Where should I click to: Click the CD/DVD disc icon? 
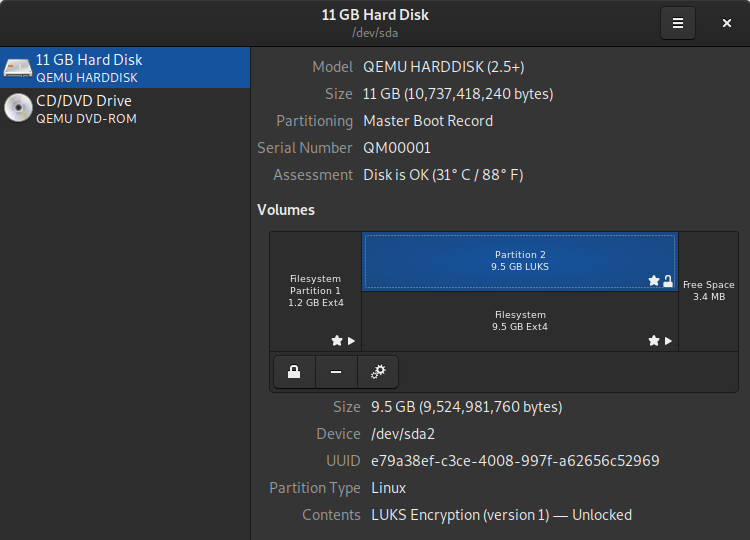(x=18, y=108)
